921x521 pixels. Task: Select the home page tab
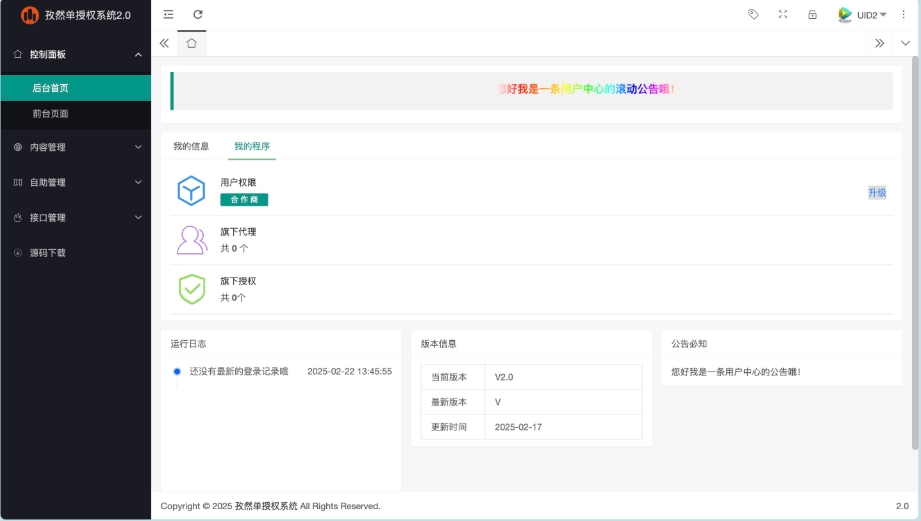pos(191,43)
